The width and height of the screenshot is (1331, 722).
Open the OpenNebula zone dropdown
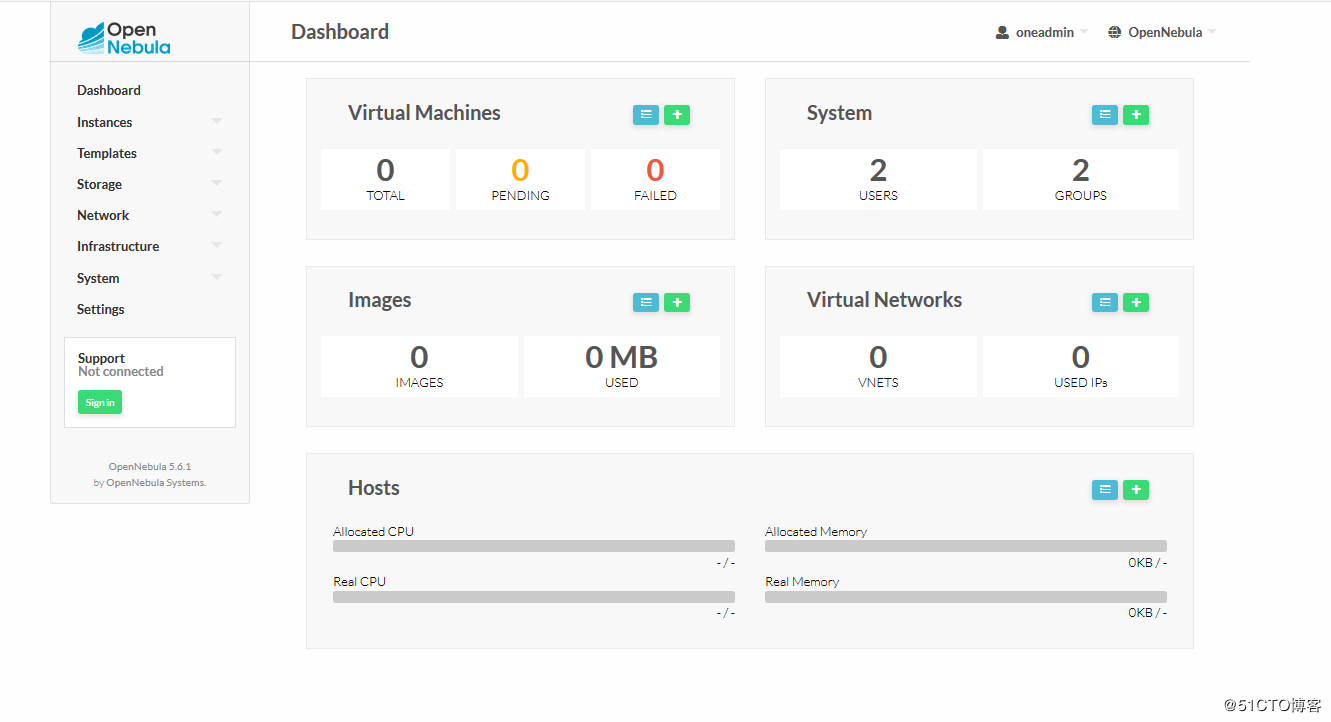pyautogui.click(x=1162, y=32)
